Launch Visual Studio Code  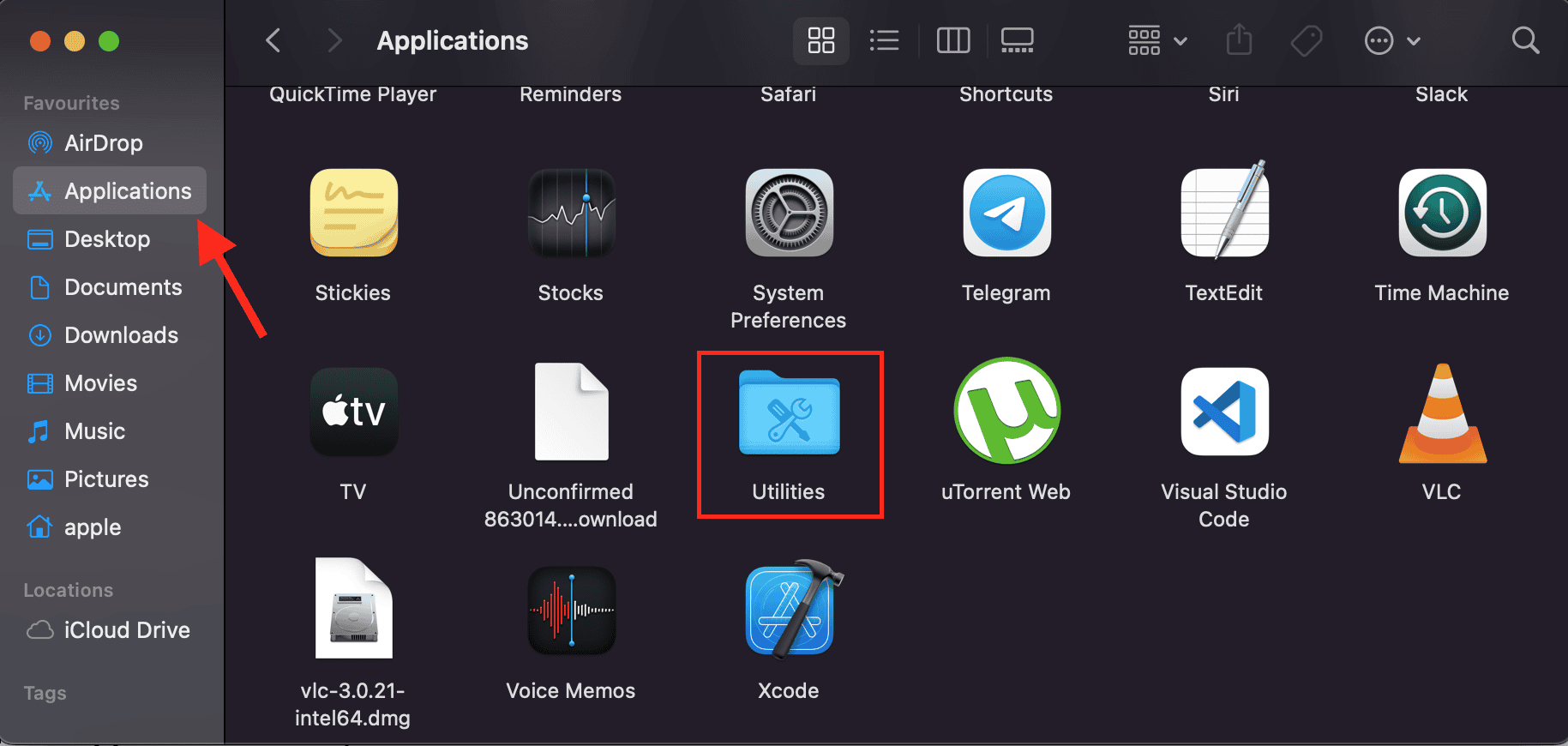[1223, 412]
